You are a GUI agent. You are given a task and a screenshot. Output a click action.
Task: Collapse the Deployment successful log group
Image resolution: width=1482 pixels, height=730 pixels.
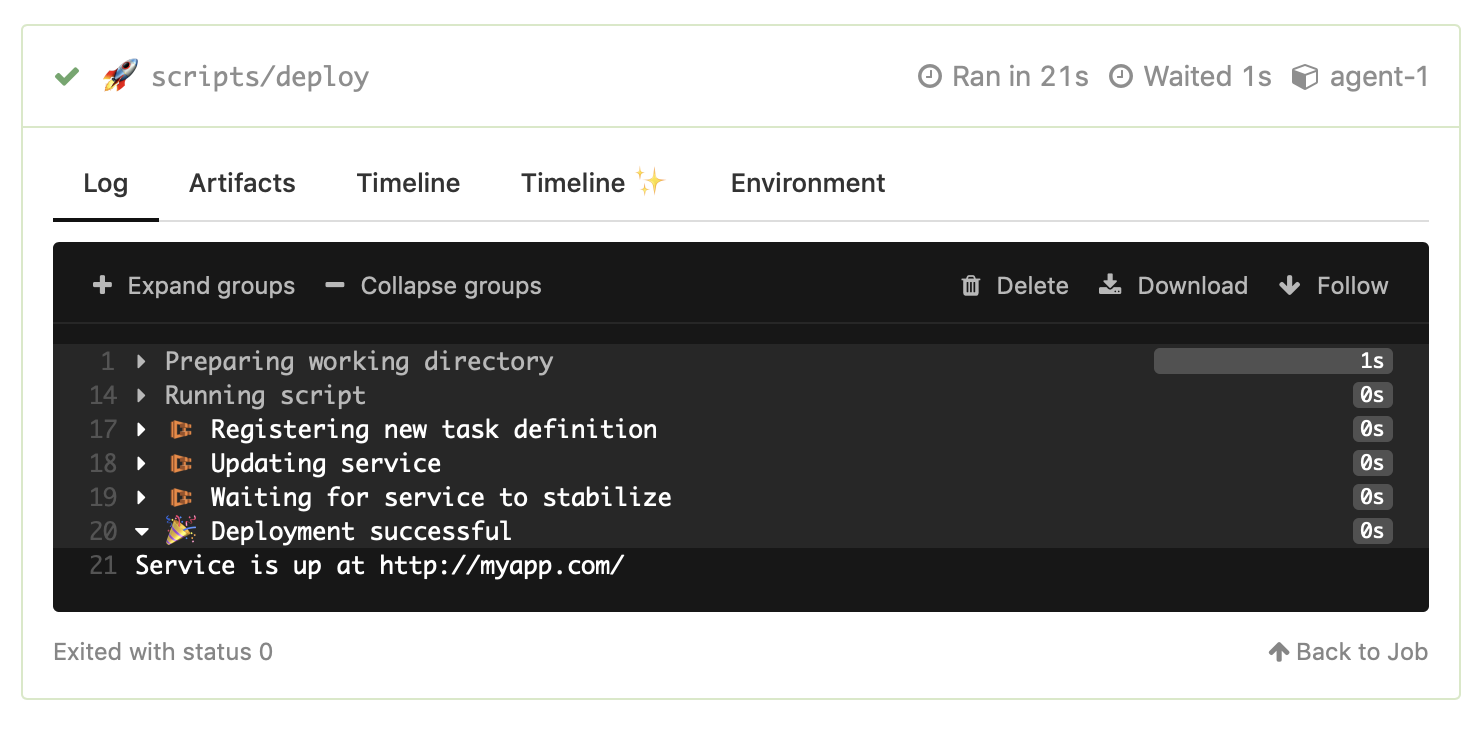pyautogui.click(x=142, y=531)
